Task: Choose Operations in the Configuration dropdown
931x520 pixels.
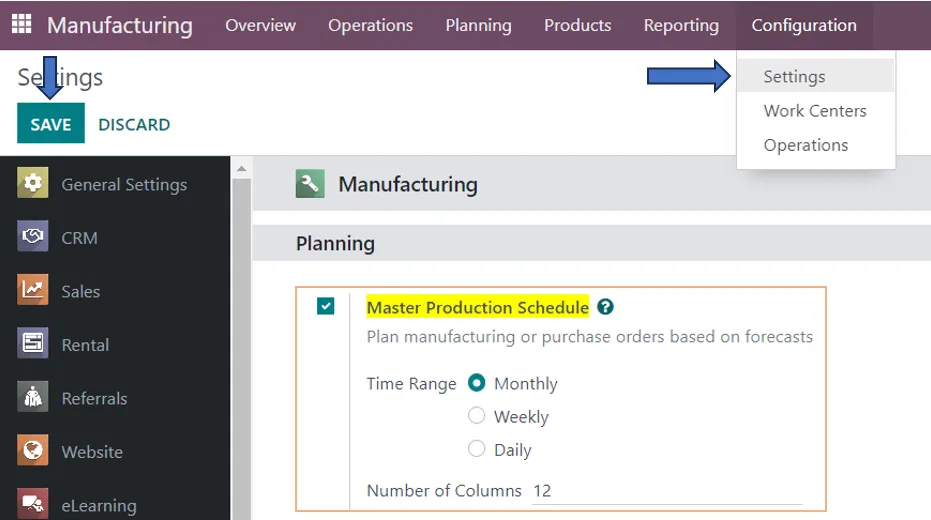Action: tap(806, 145)
